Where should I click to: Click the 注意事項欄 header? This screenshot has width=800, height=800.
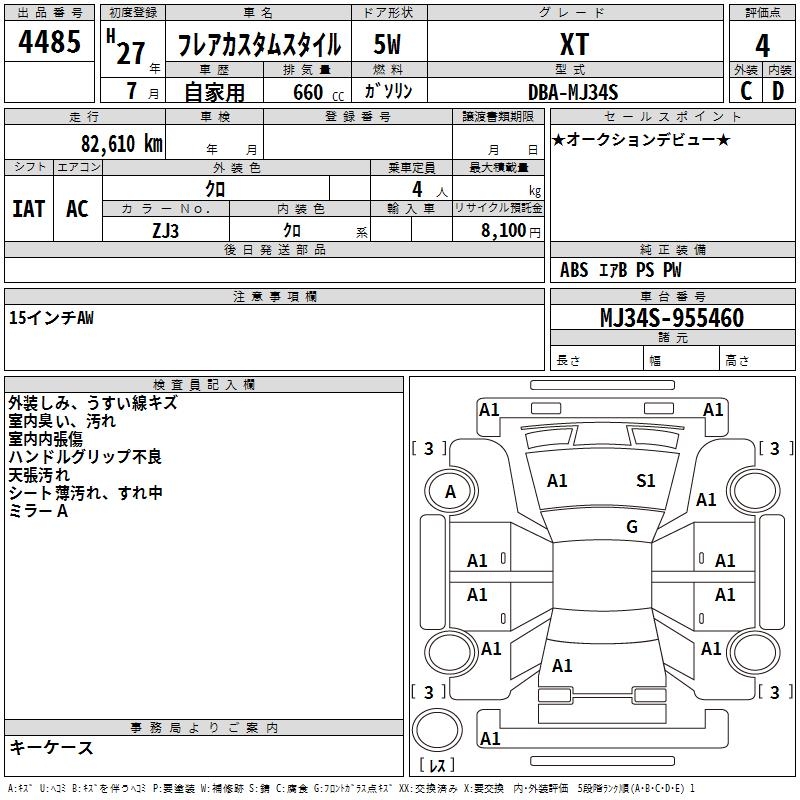tap(274, 296)
